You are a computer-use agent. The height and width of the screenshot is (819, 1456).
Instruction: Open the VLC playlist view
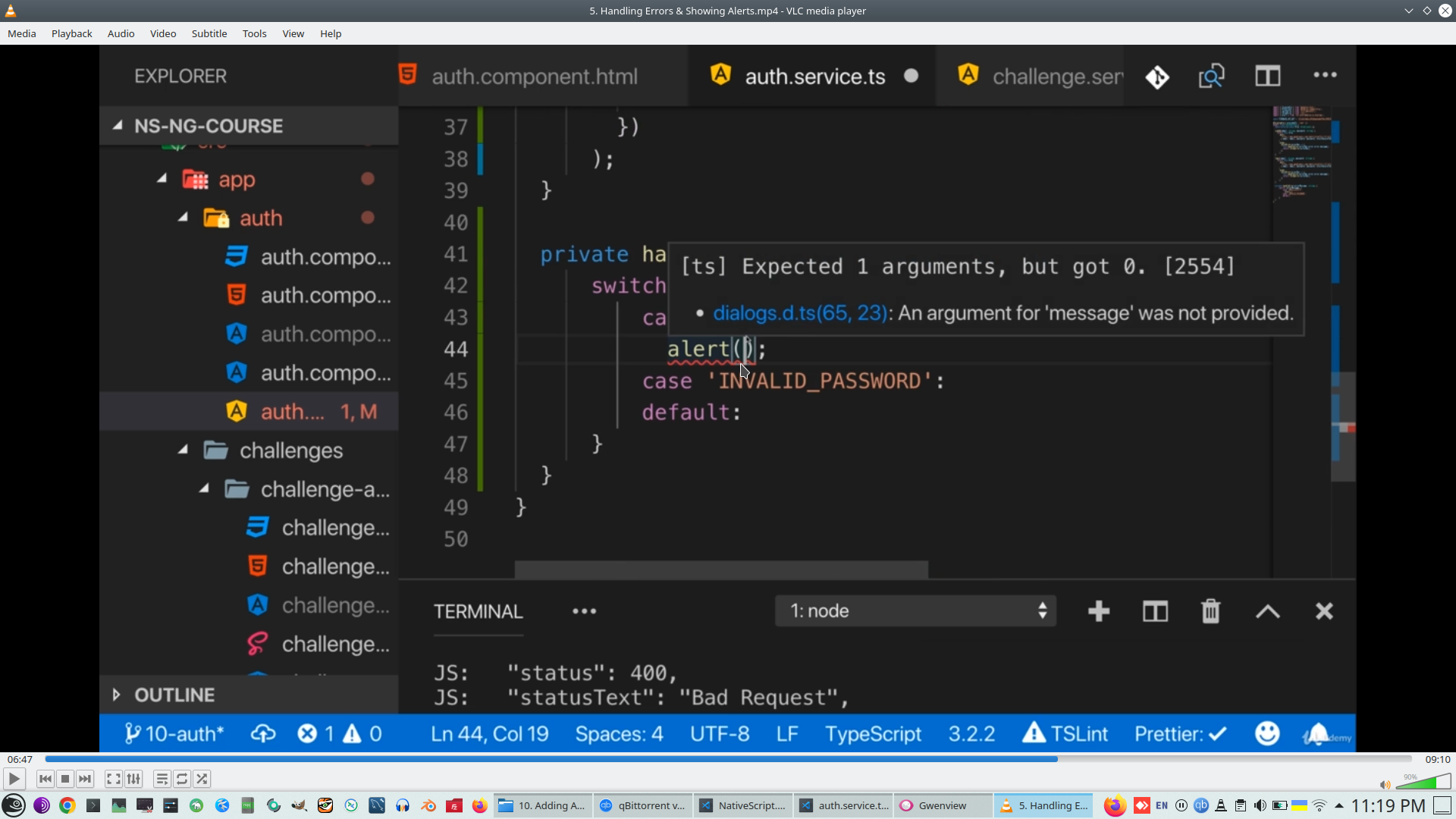click(x=162, y=779)
